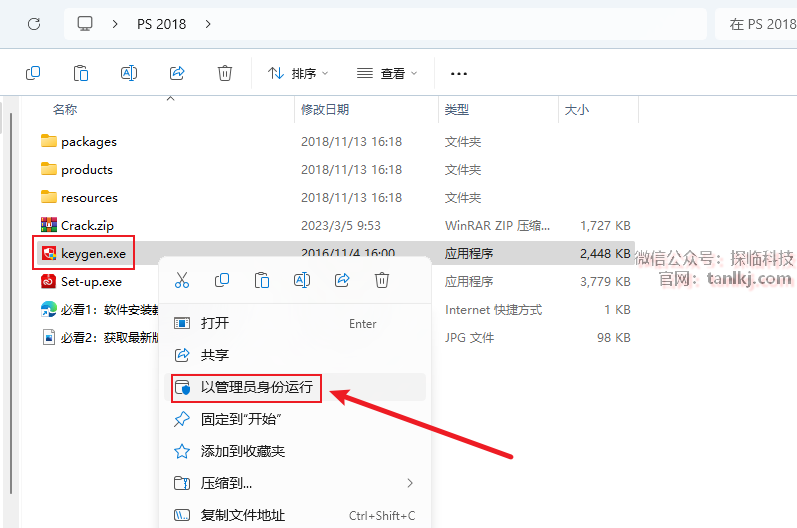Click PS 2018 in the breadcrumb path
Screen dimensions: 797x528
pos(161,23)
